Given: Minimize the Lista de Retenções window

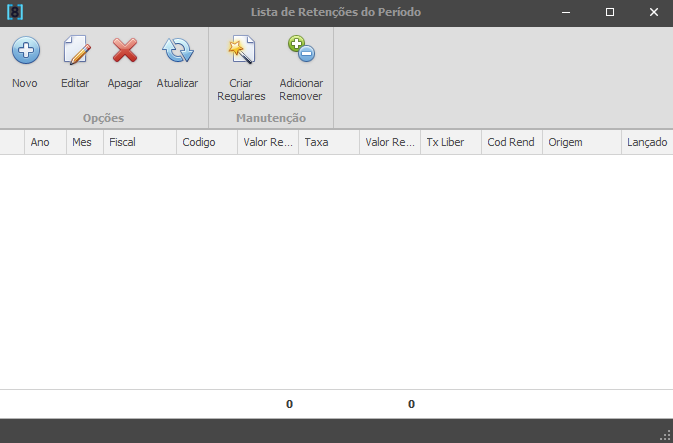Looking at the screenshot, I should point(566,13).
